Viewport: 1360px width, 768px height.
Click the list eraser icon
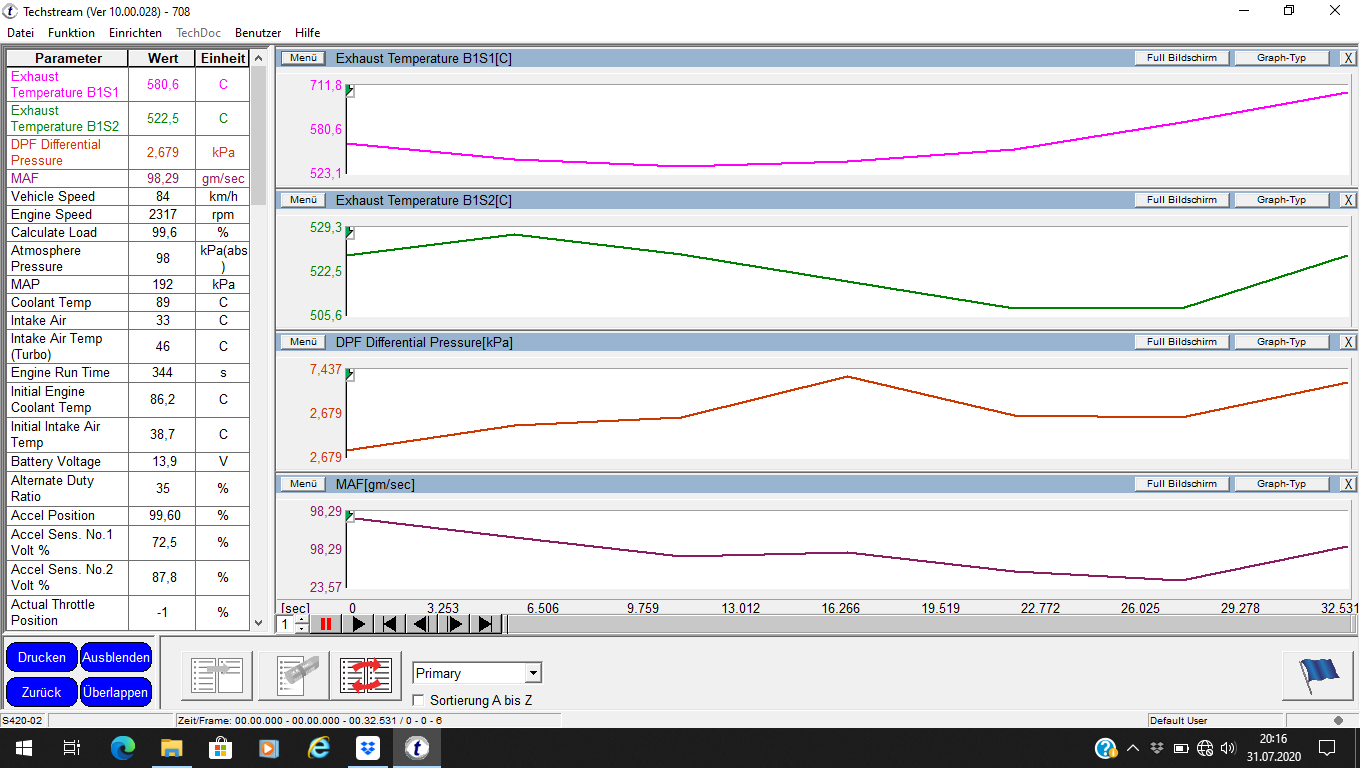tap(294, 675)
